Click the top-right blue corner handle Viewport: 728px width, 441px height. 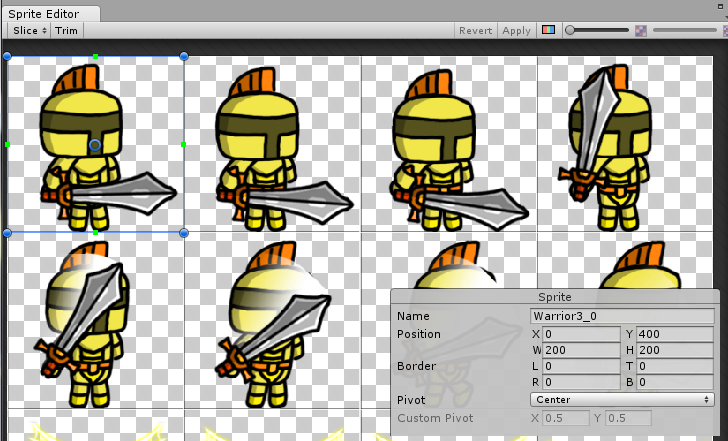(184, 56)
